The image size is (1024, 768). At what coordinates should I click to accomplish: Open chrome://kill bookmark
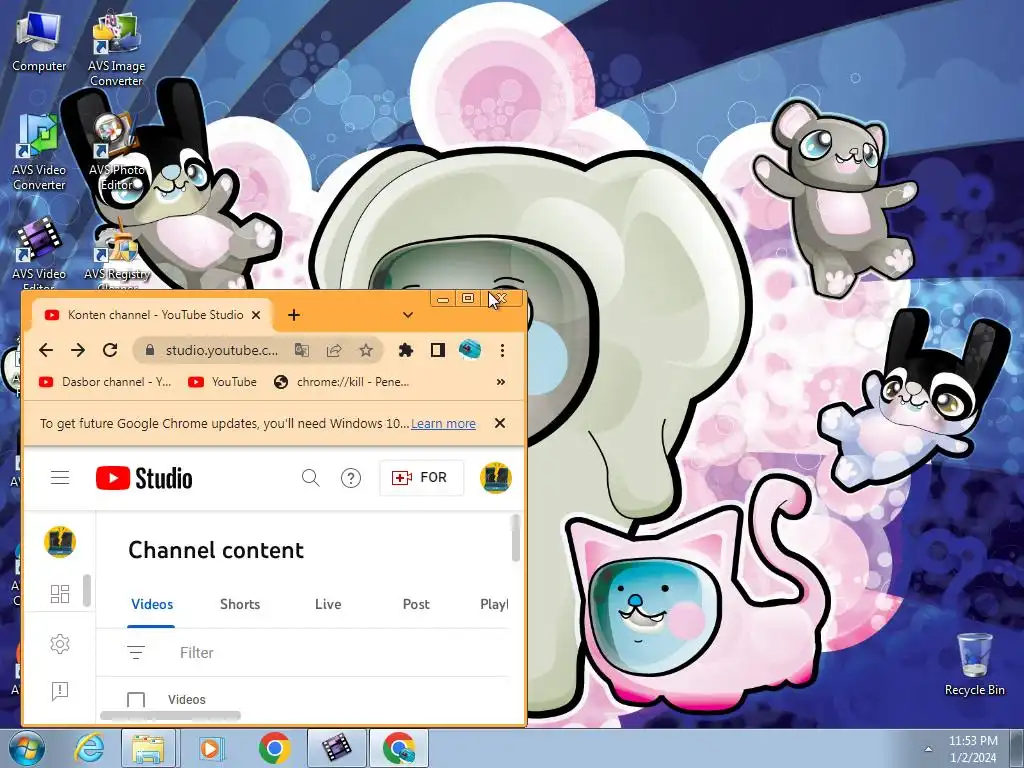tap(341, 382)
